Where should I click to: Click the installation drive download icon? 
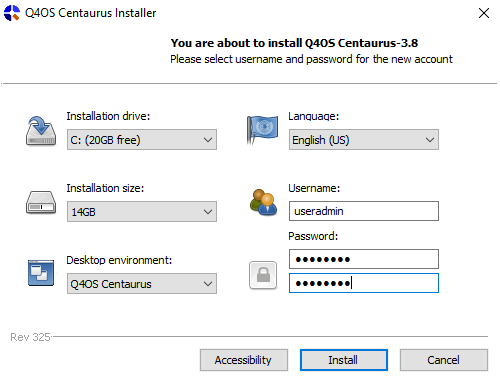(41, 131)
